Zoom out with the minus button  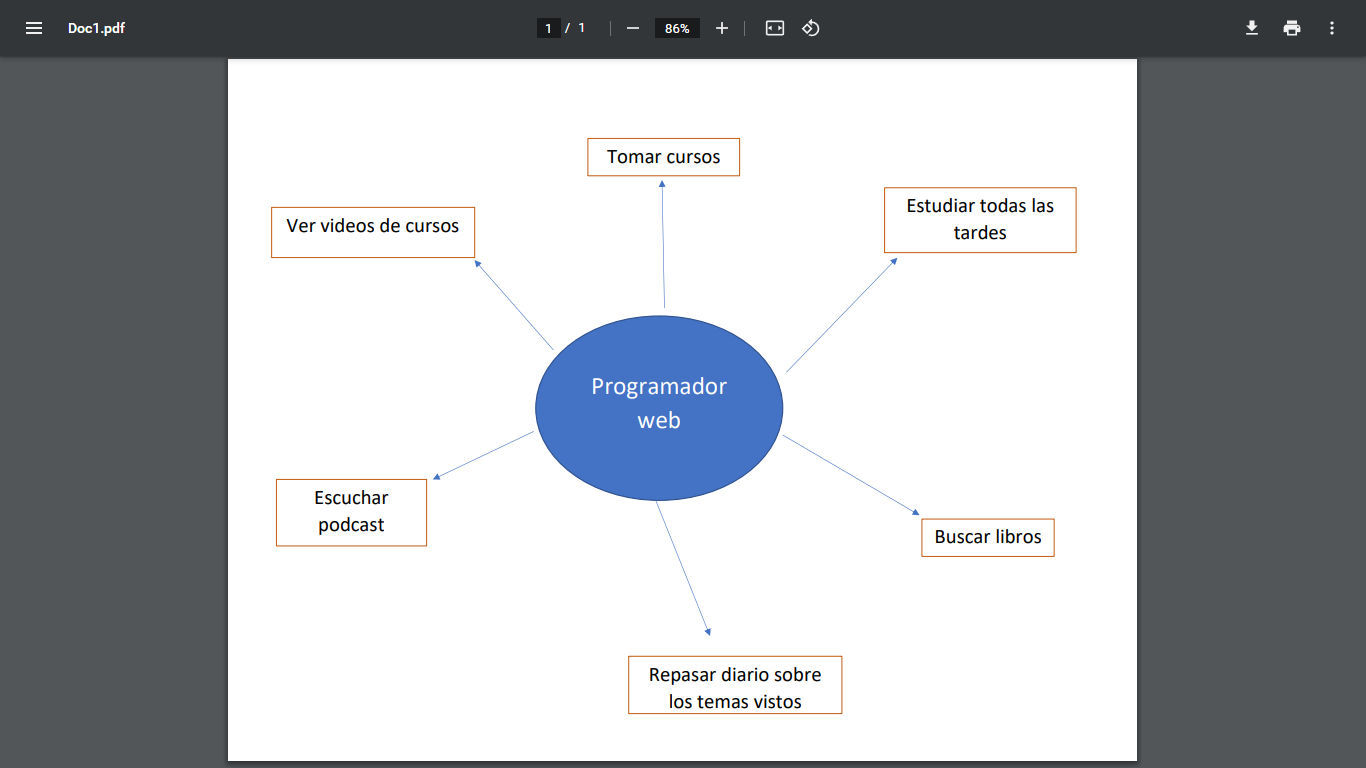click(632, 28)
